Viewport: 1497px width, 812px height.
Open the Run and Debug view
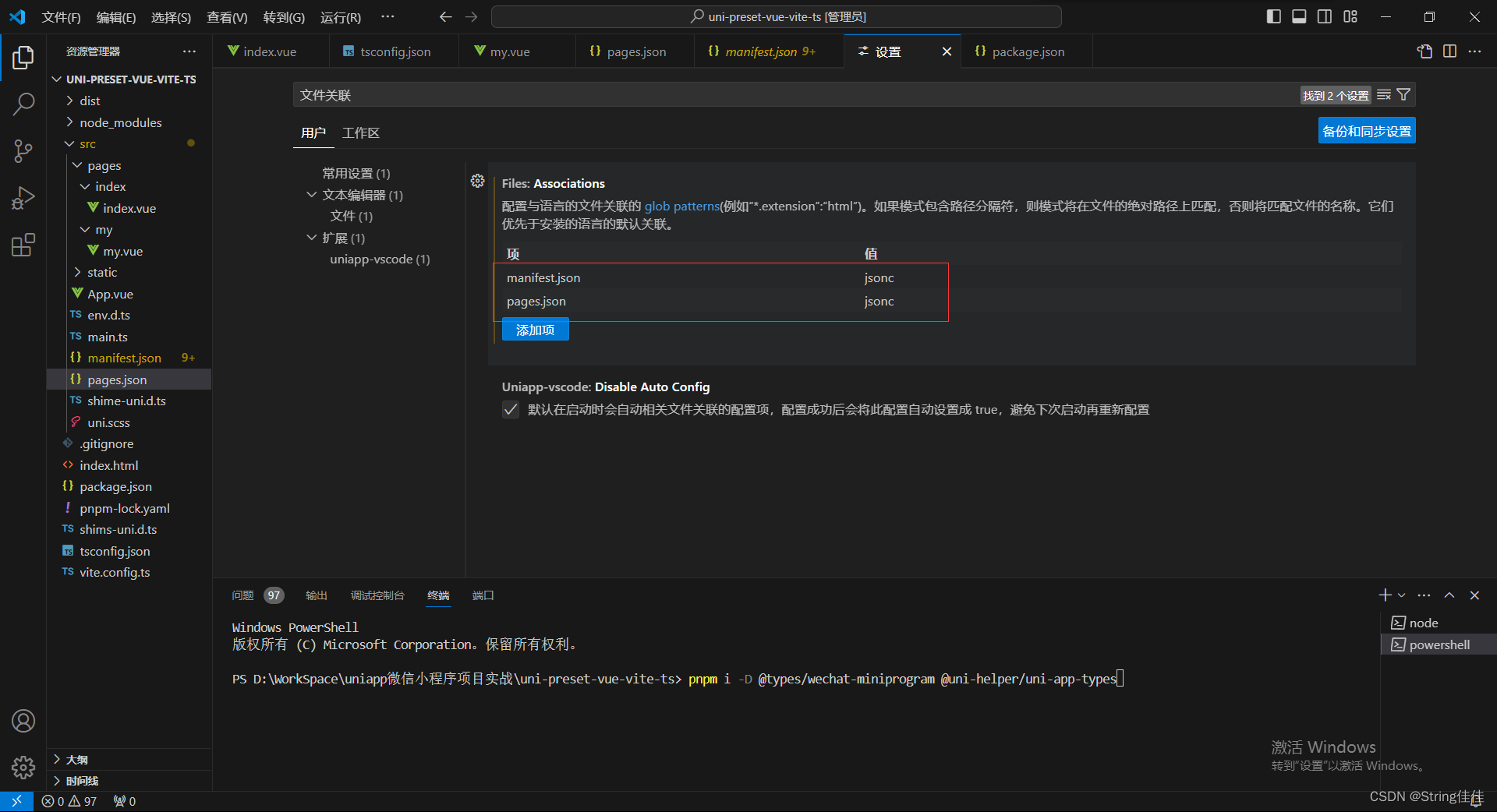point(23,197)
